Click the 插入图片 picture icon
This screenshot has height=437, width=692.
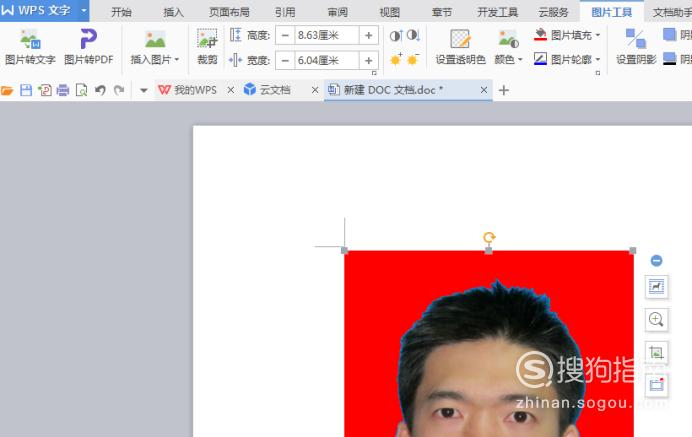(x=155, y=39)
